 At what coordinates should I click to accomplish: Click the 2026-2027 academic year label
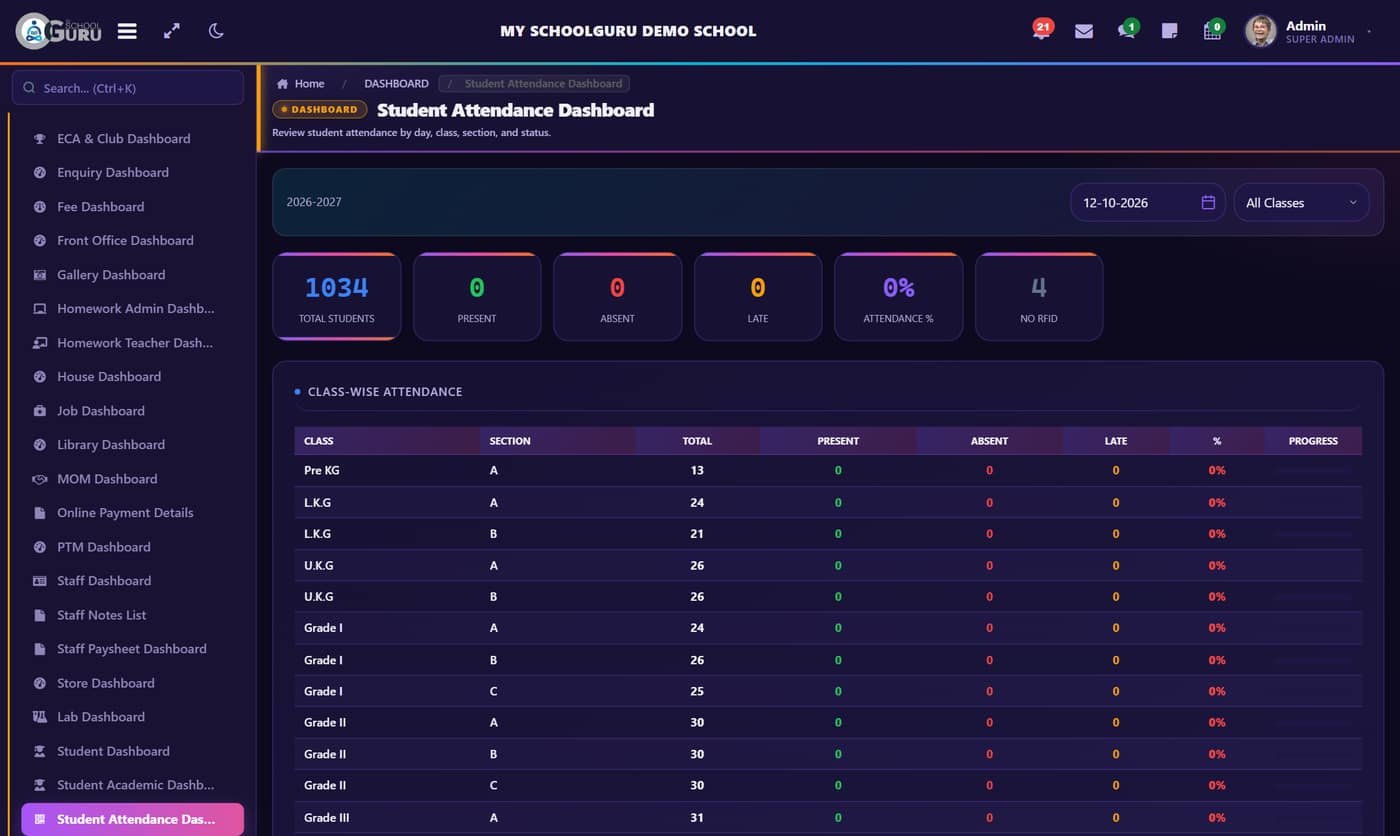click(x=314, y=202)
